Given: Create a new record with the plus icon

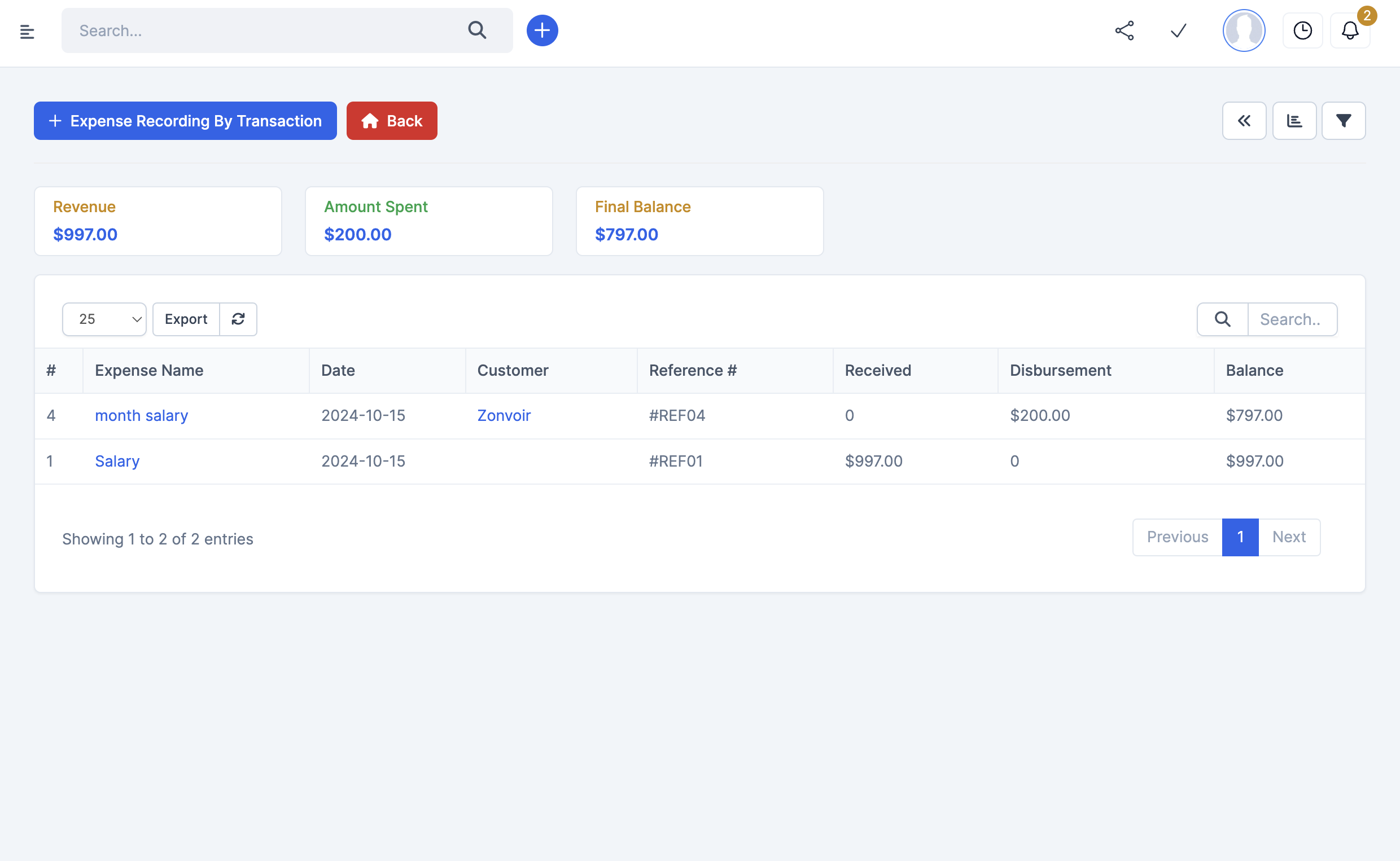Looking at the screenshot, I should tap(542, 30).
